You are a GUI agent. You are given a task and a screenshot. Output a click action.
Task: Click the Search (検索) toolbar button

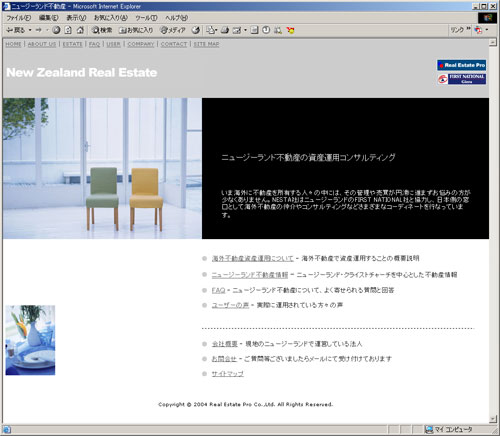pos(102,30)
